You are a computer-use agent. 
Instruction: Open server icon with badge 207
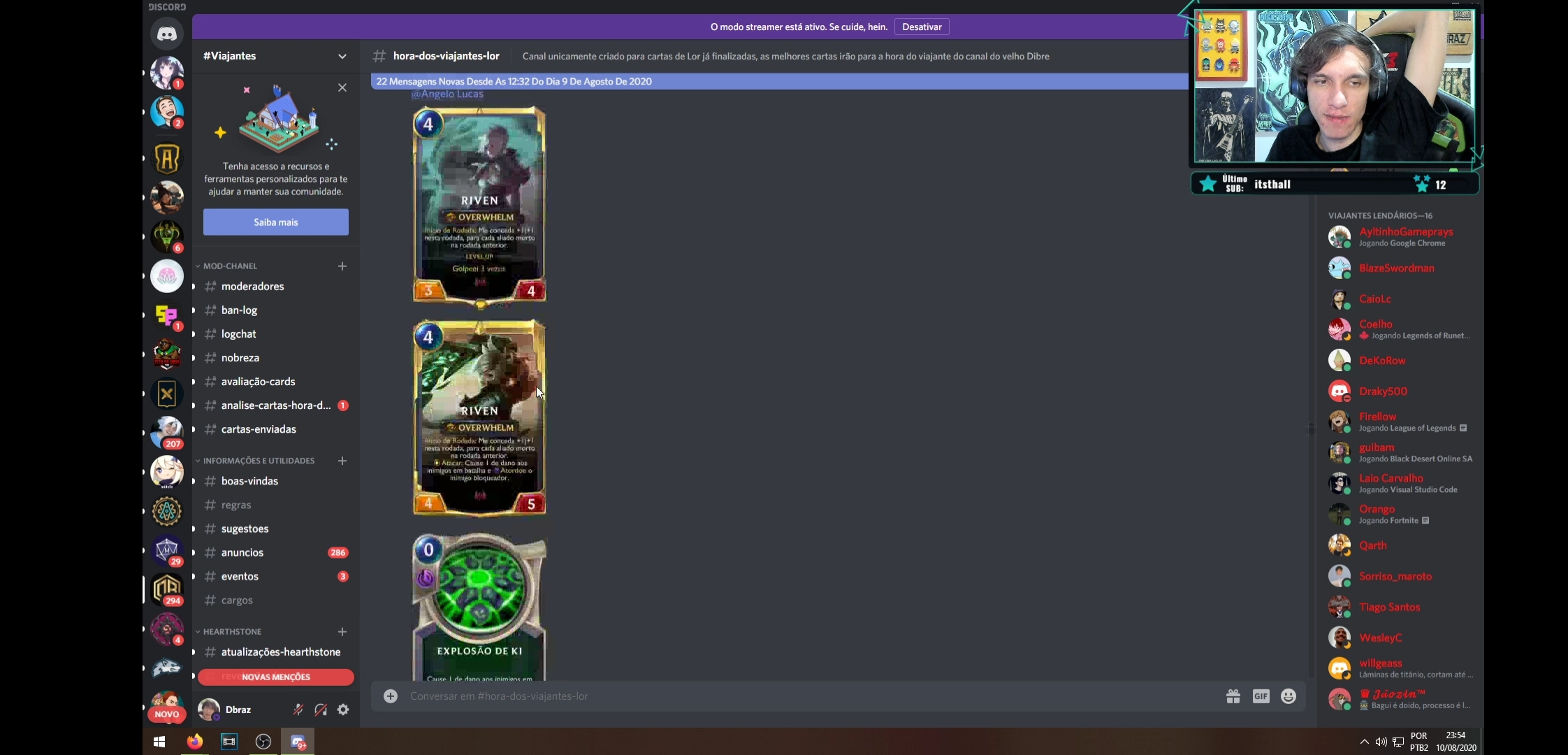click(x=166, y=432)
